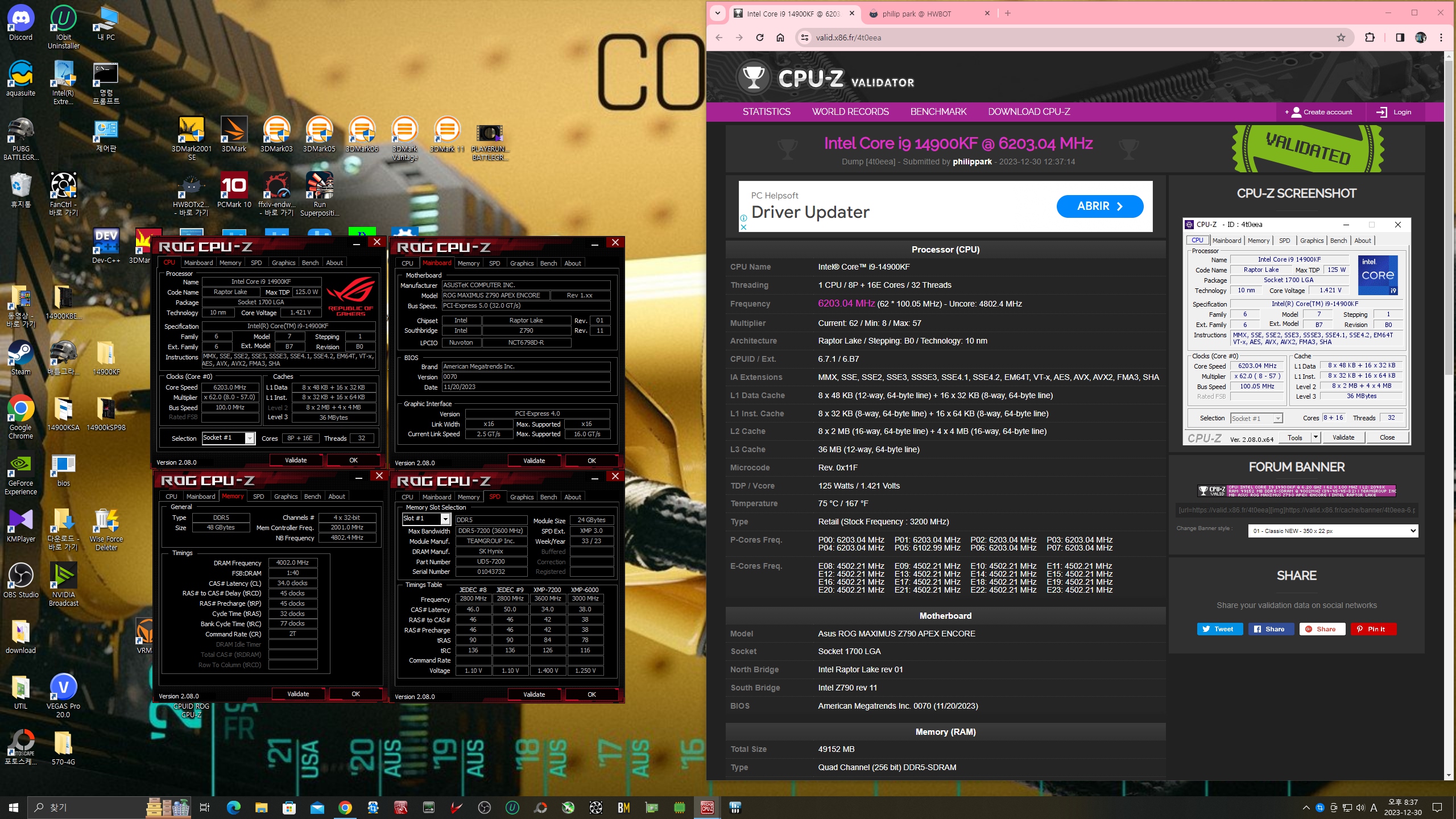The height and width of the screenshot is (819, 1456).
Task: Open PCMark 10 desktop icon
Action: coord(234,190)
